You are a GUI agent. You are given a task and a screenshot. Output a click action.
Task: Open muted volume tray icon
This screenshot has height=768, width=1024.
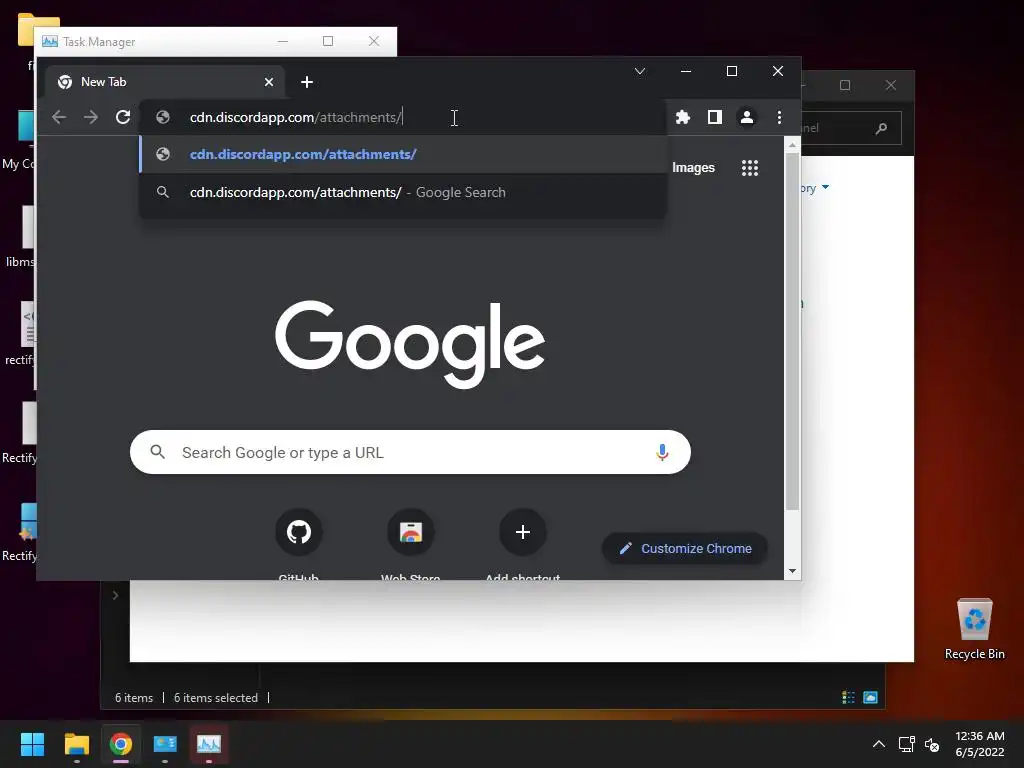tap(933, 744)
